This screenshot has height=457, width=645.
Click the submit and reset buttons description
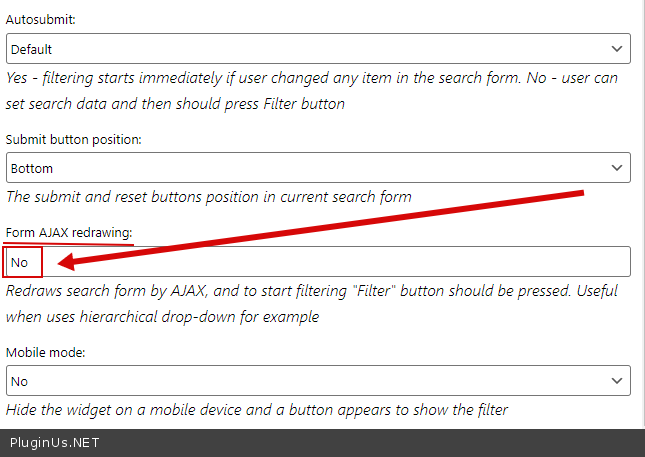(x=208, y=196)
